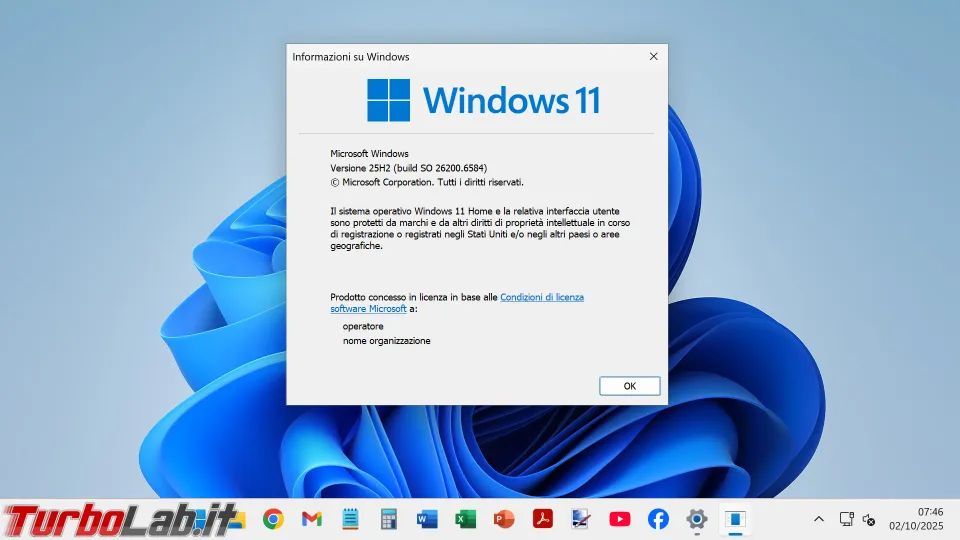
Task: Expand the hidden system tray icons chevron
Action: click(819, 519)
